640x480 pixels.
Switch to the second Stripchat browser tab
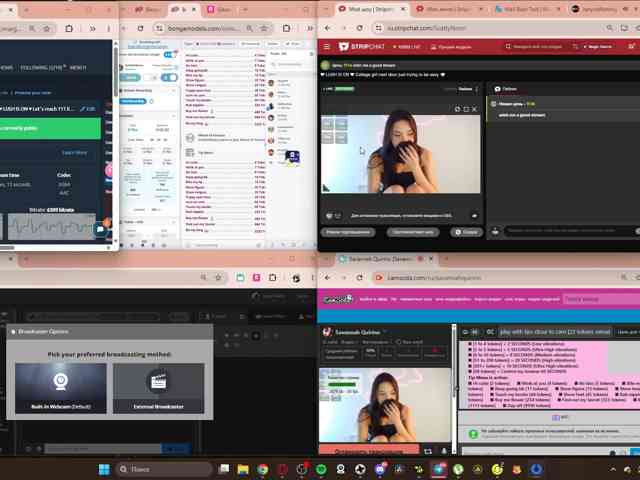click(x=450, y=9)
